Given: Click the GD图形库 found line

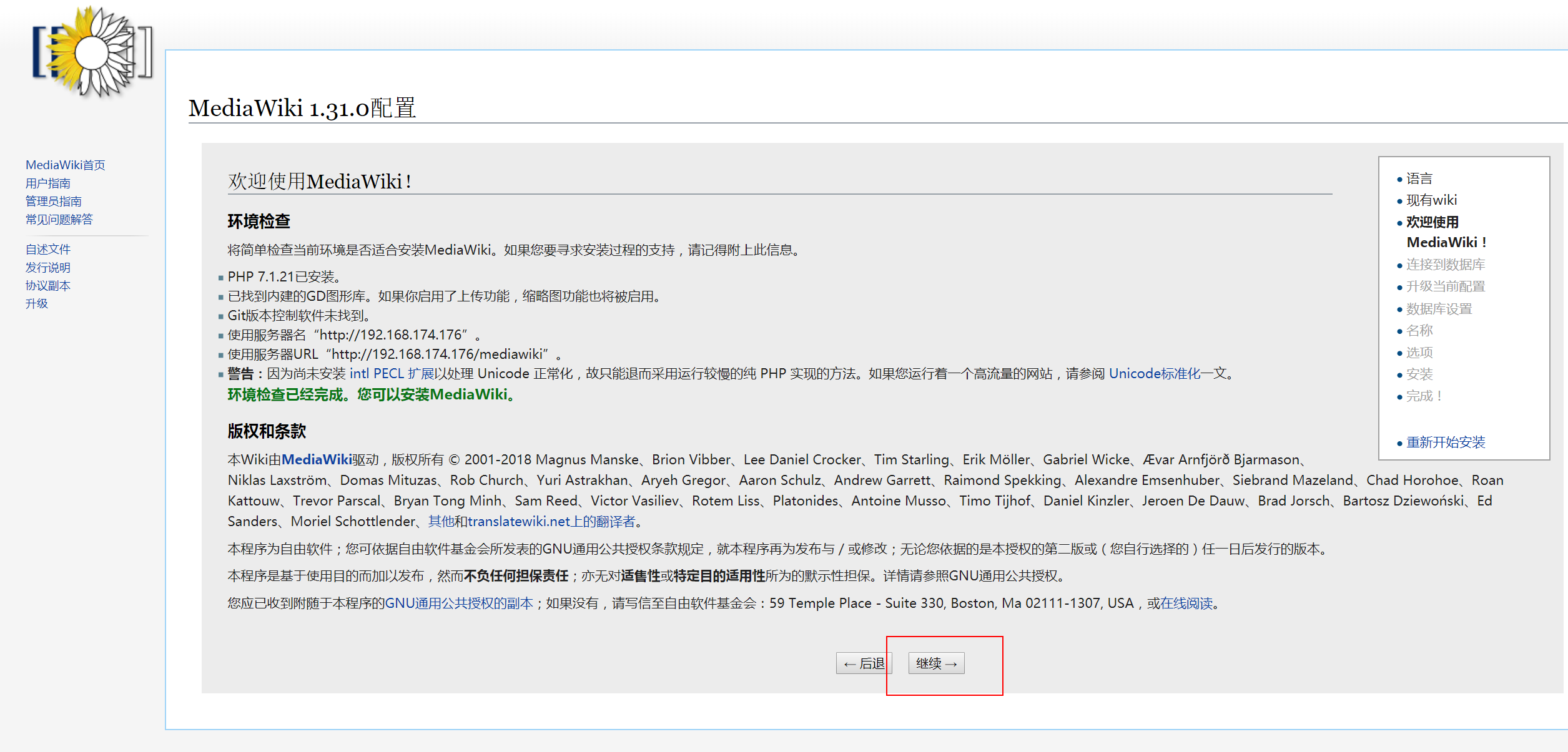Looking at the screenshot, I should [x=446, y=296].
